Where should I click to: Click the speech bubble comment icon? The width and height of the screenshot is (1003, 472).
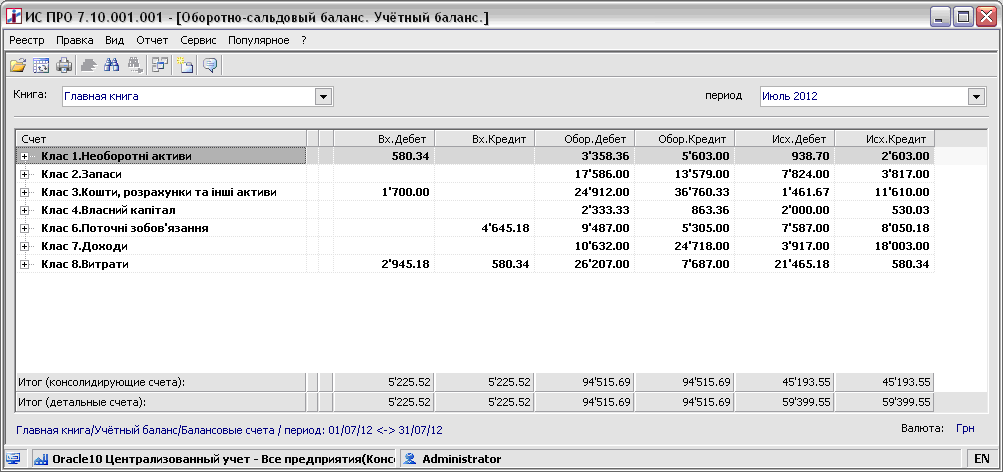[210, 65]
